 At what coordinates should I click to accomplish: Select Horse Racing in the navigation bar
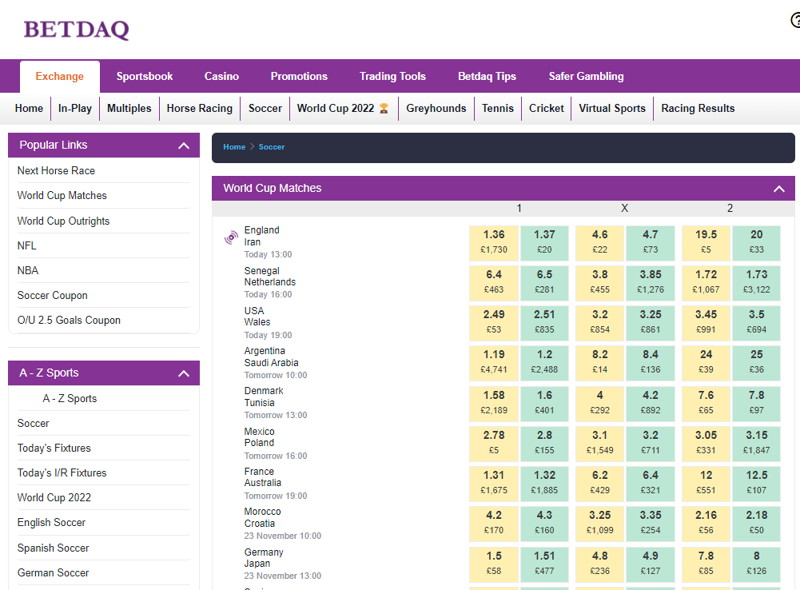click(201, 108)
